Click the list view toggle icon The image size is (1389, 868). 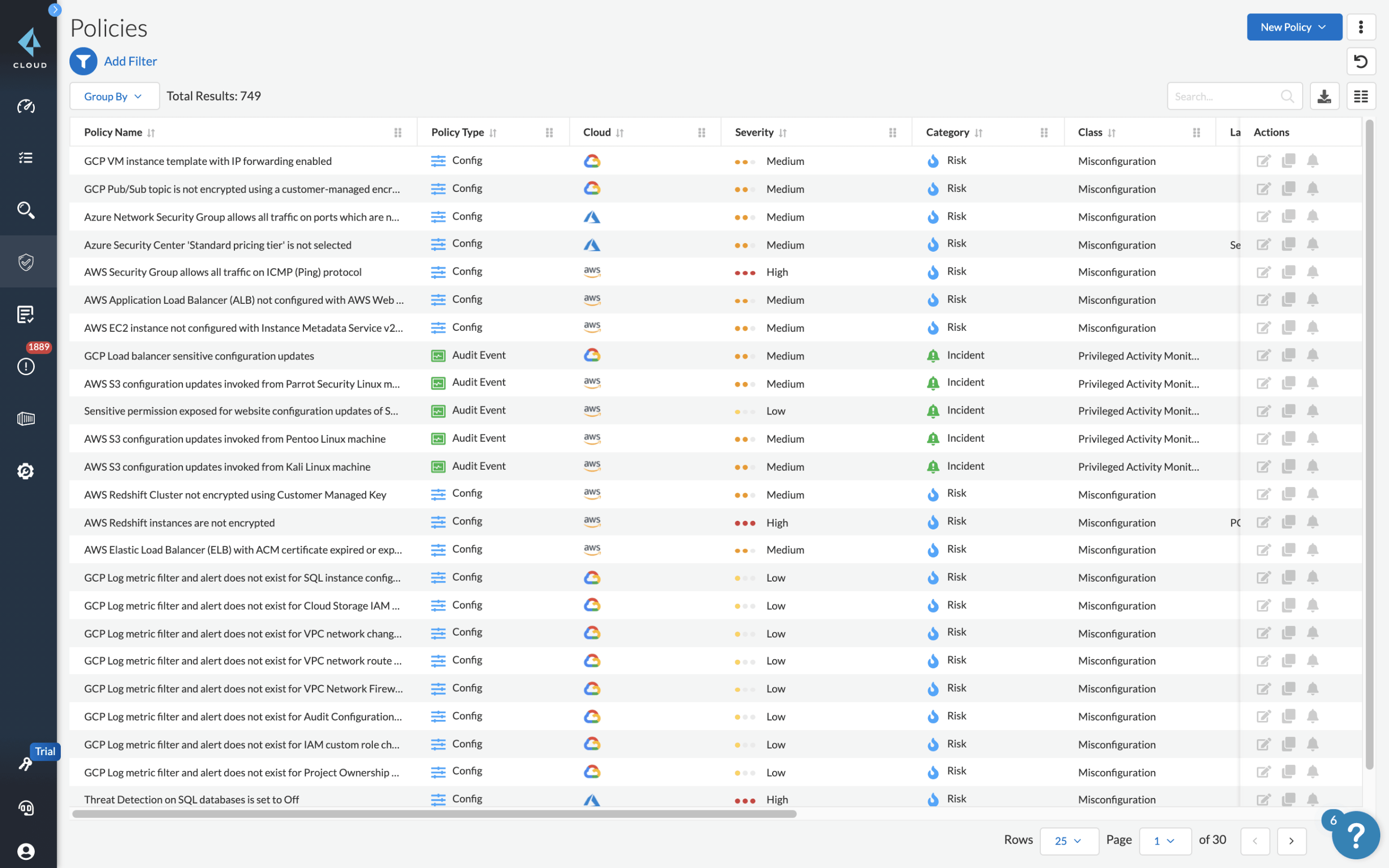pos(1361,97)
